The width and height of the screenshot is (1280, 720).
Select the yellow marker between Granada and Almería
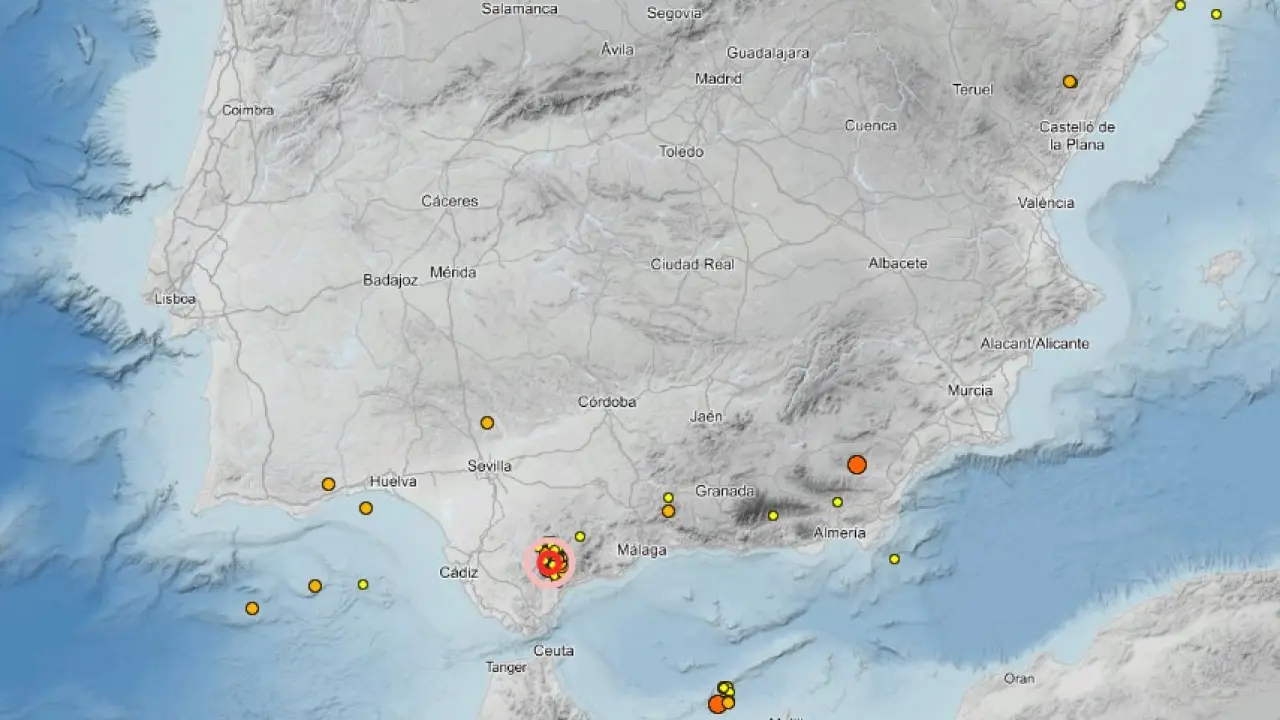click(x=773, y=516)
